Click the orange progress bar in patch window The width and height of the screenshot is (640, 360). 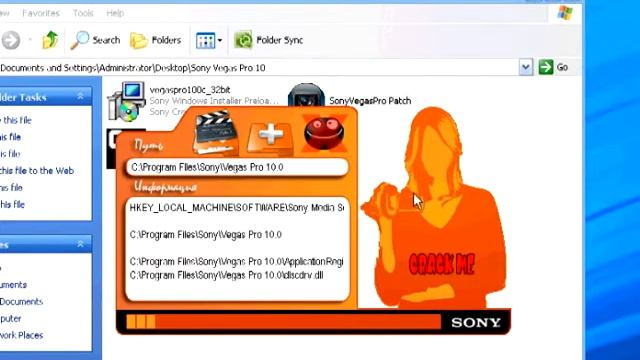click(284, 322)
